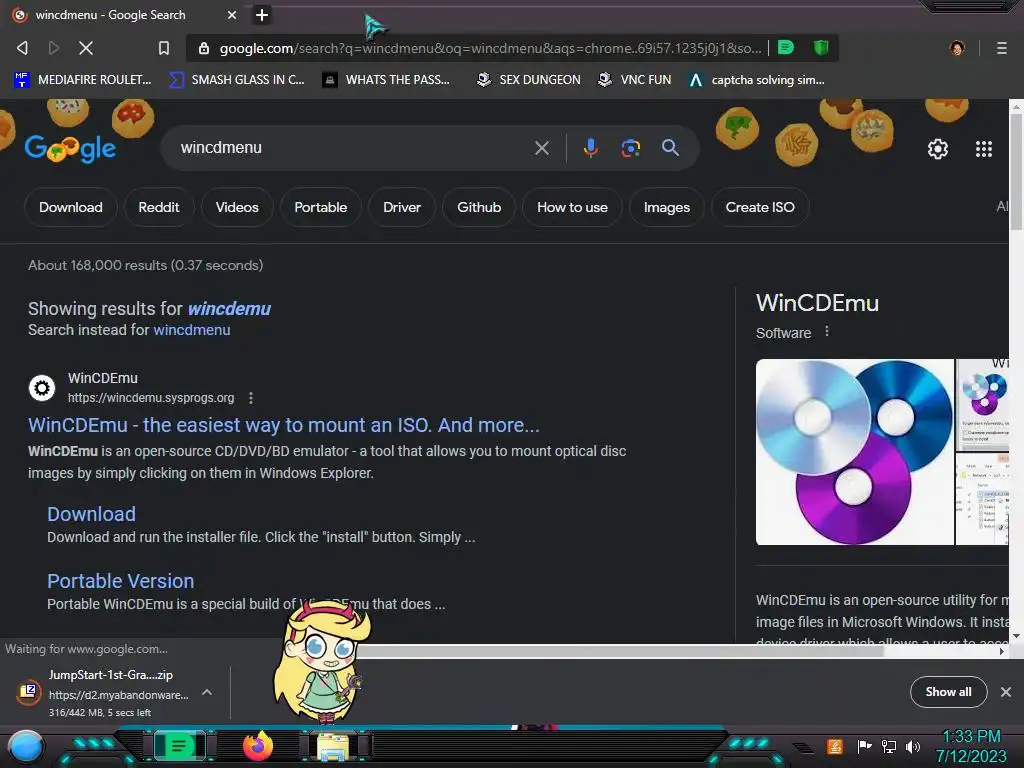
Task: Select the Create ISO filter chip
Action: 760,207
